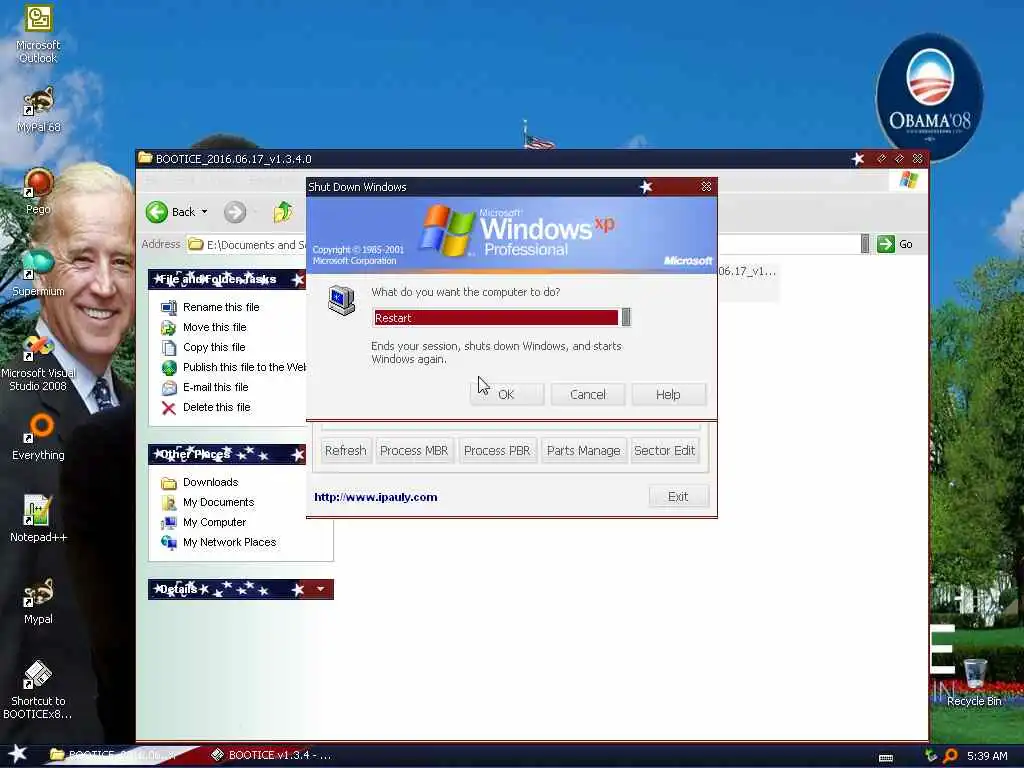Open My Documents in Other Places
The image size is (1024, 768).
click(218, 502)
